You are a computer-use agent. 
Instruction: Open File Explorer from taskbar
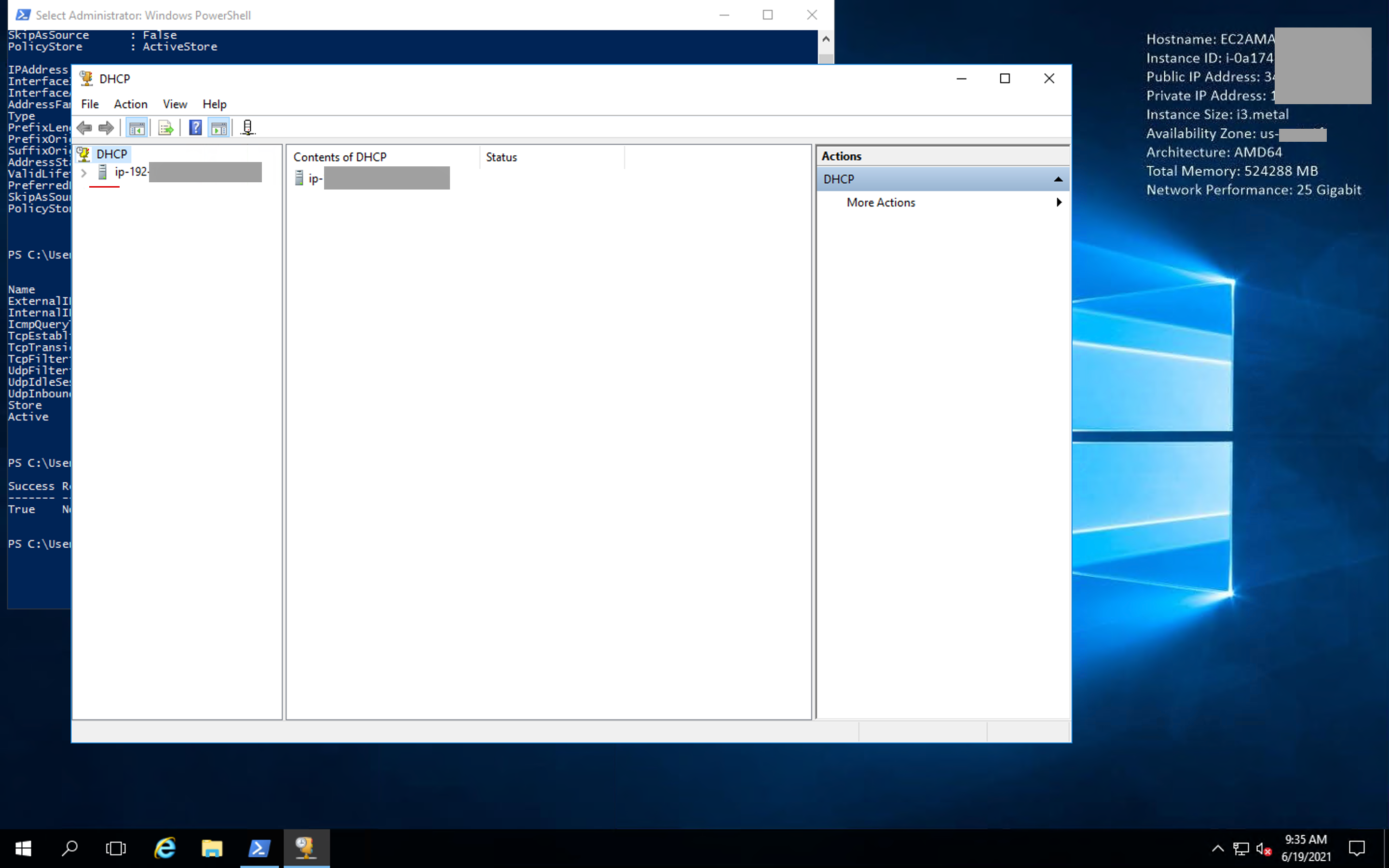(x=212, y=848)
